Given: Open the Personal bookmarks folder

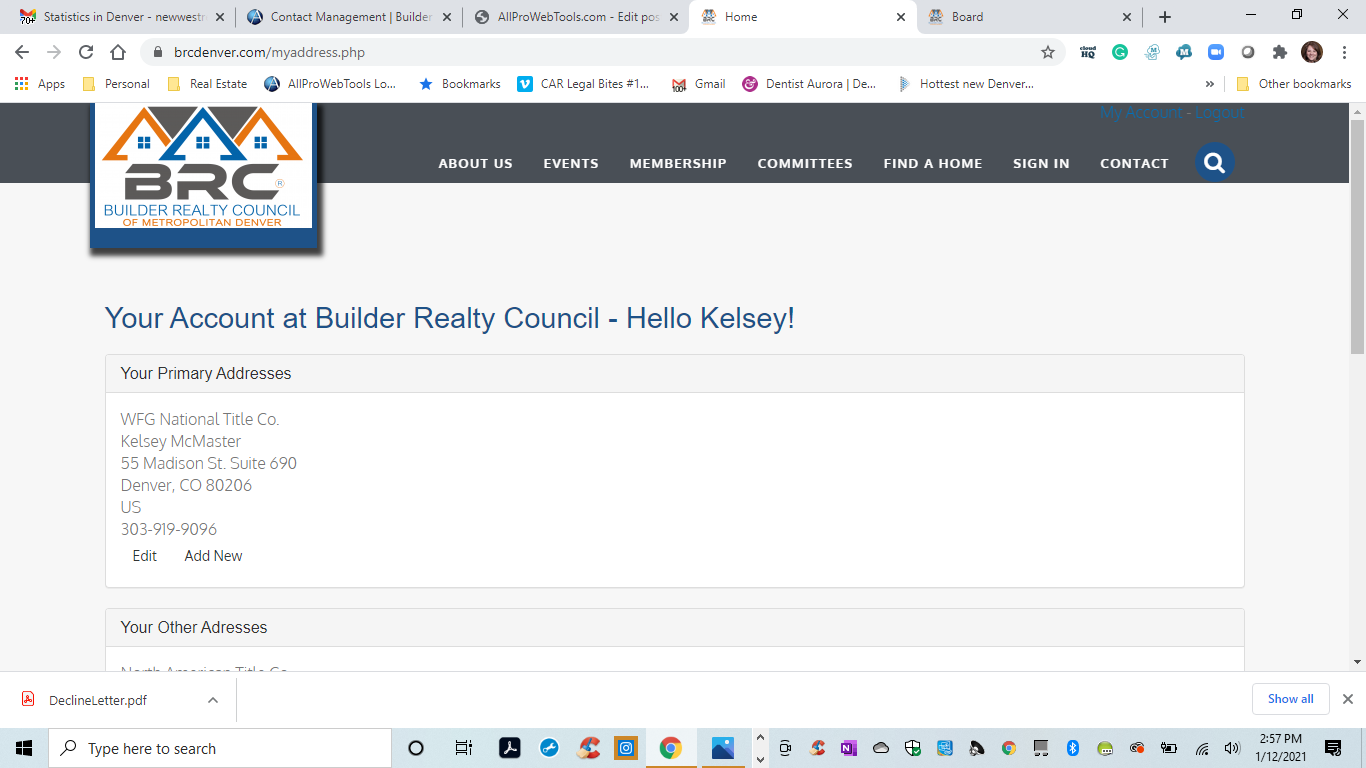Looking at the screenshot, I should point(117,84).
